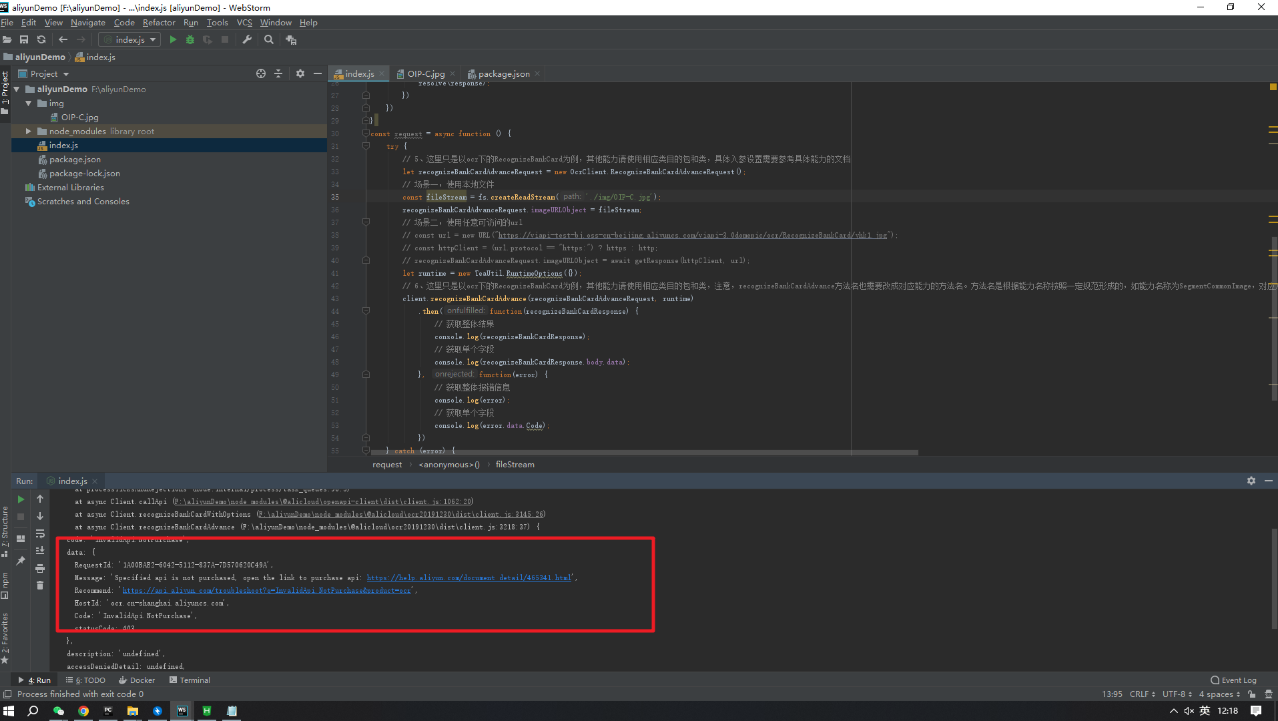Click the Save All toolbar icon

(x=23, y=40)
